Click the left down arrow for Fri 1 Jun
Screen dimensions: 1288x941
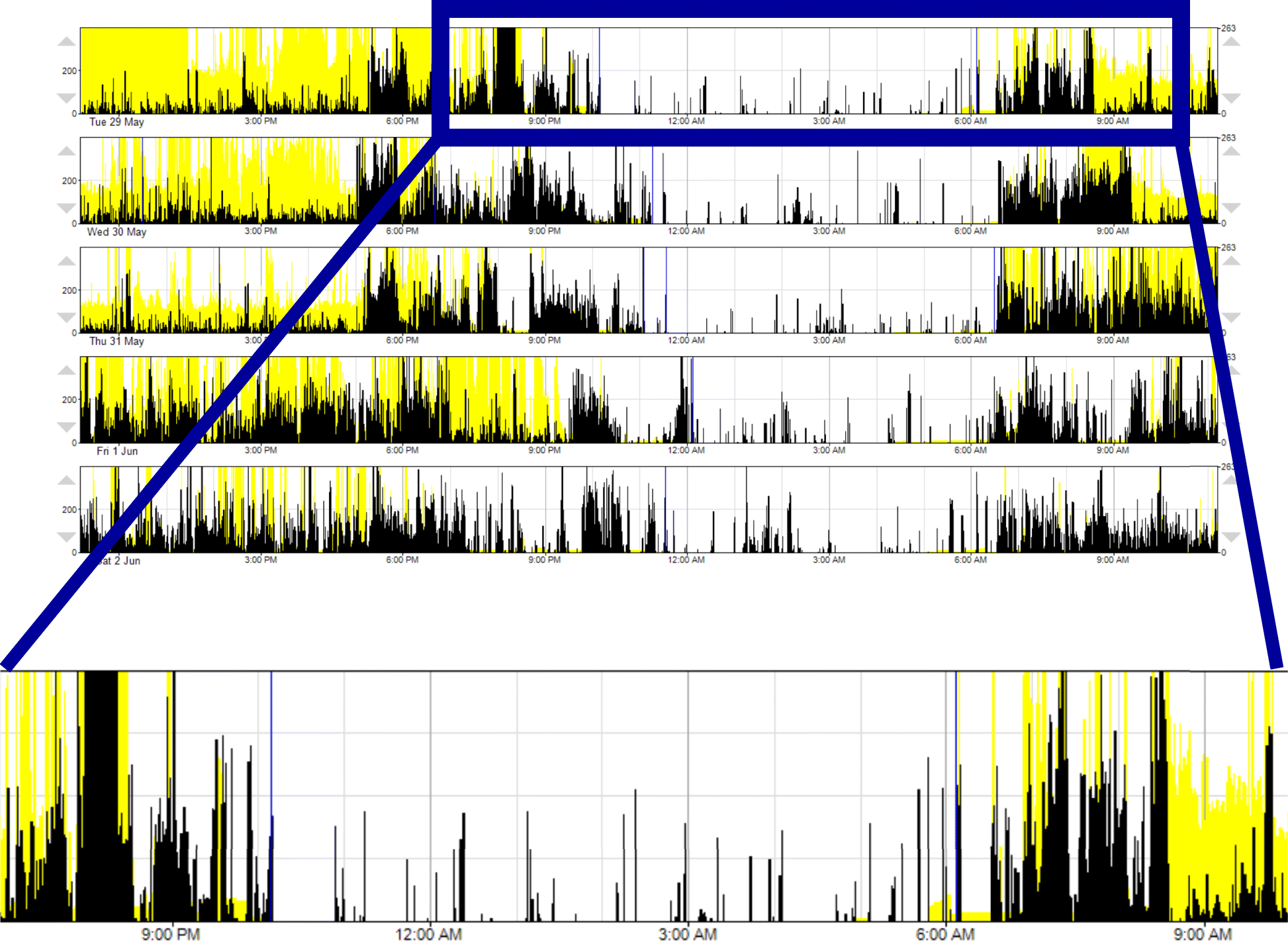66,427
